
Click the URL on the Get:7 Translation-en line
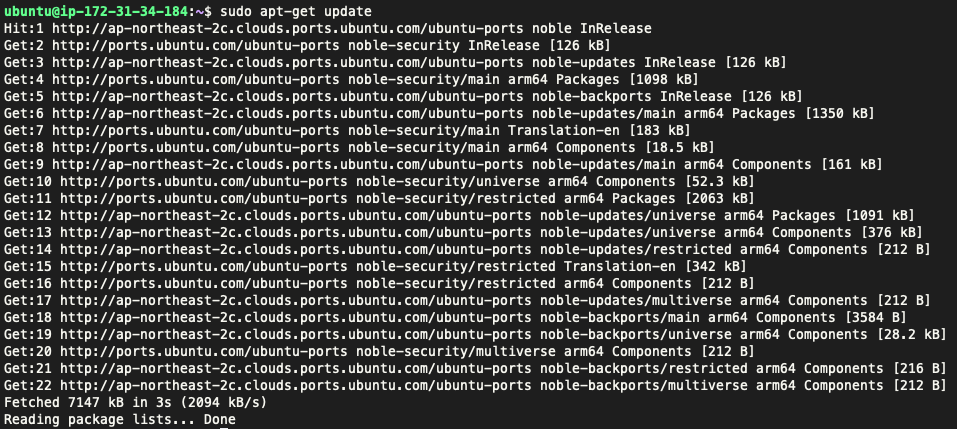click(x=195, y=130)
